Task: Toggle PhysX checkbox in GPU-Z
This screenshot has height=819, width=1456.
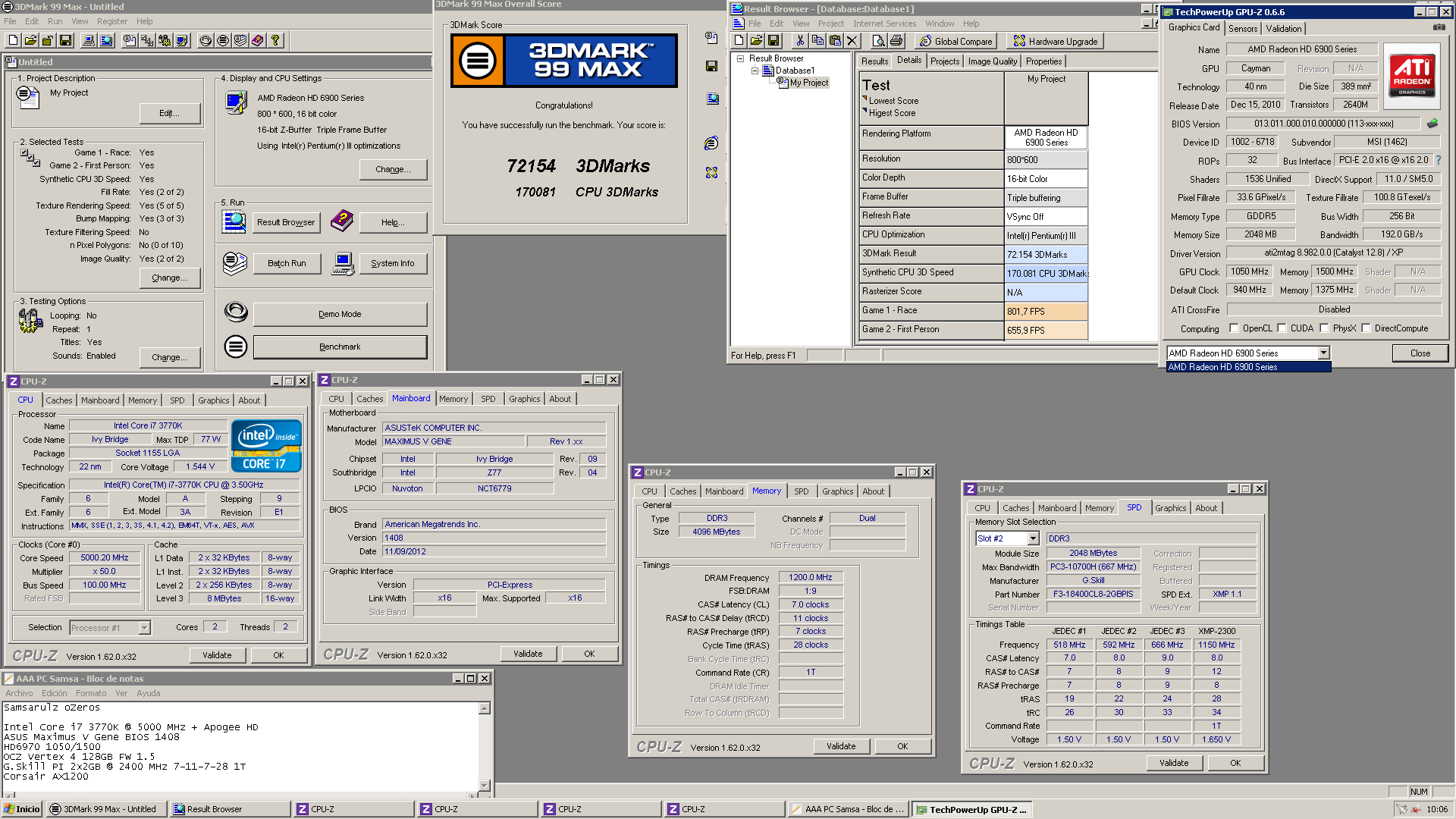Action: click(1324, 328)
